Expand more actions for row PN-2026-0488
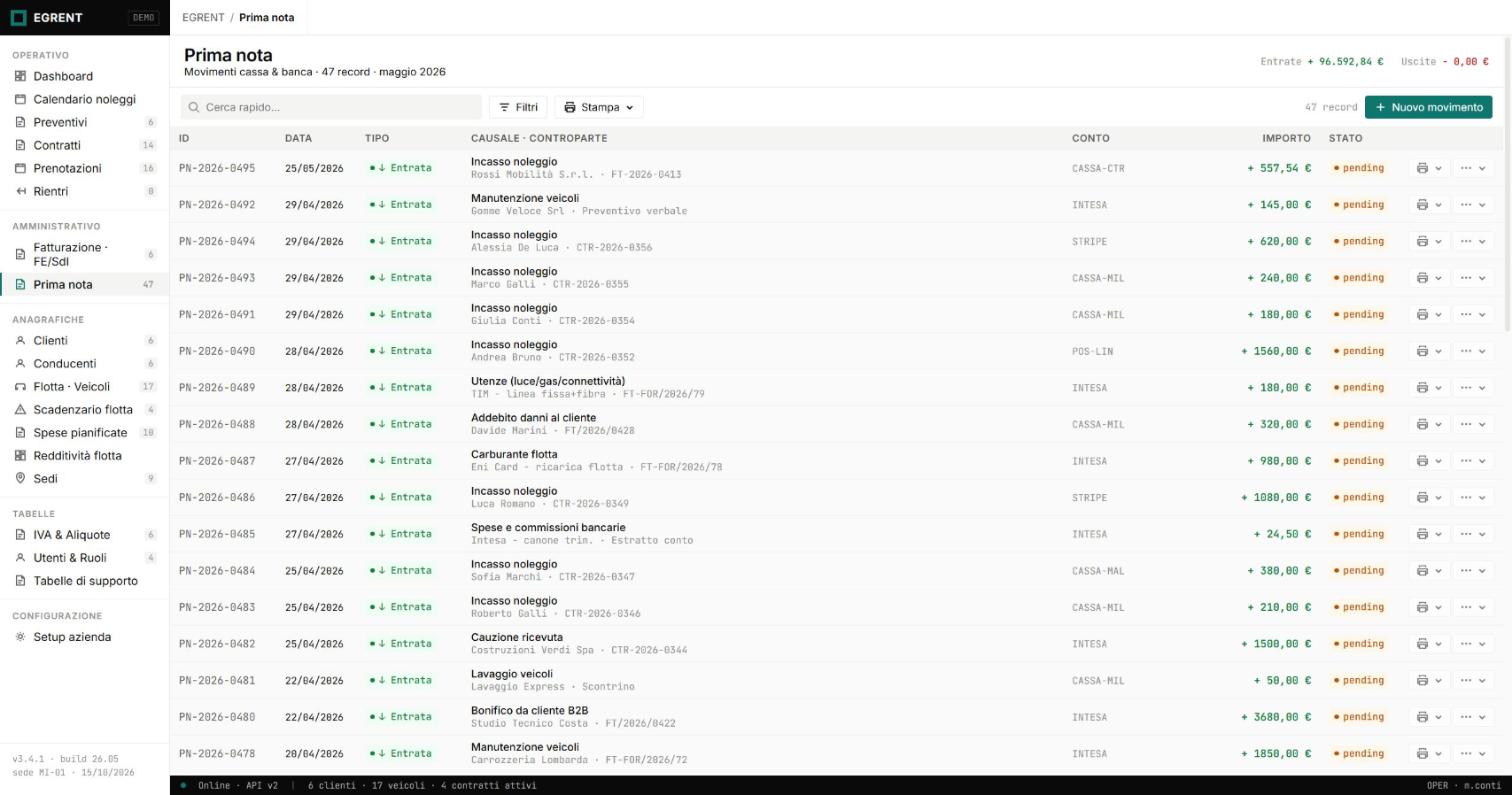1512x795 pixels. click(1472, 424)
